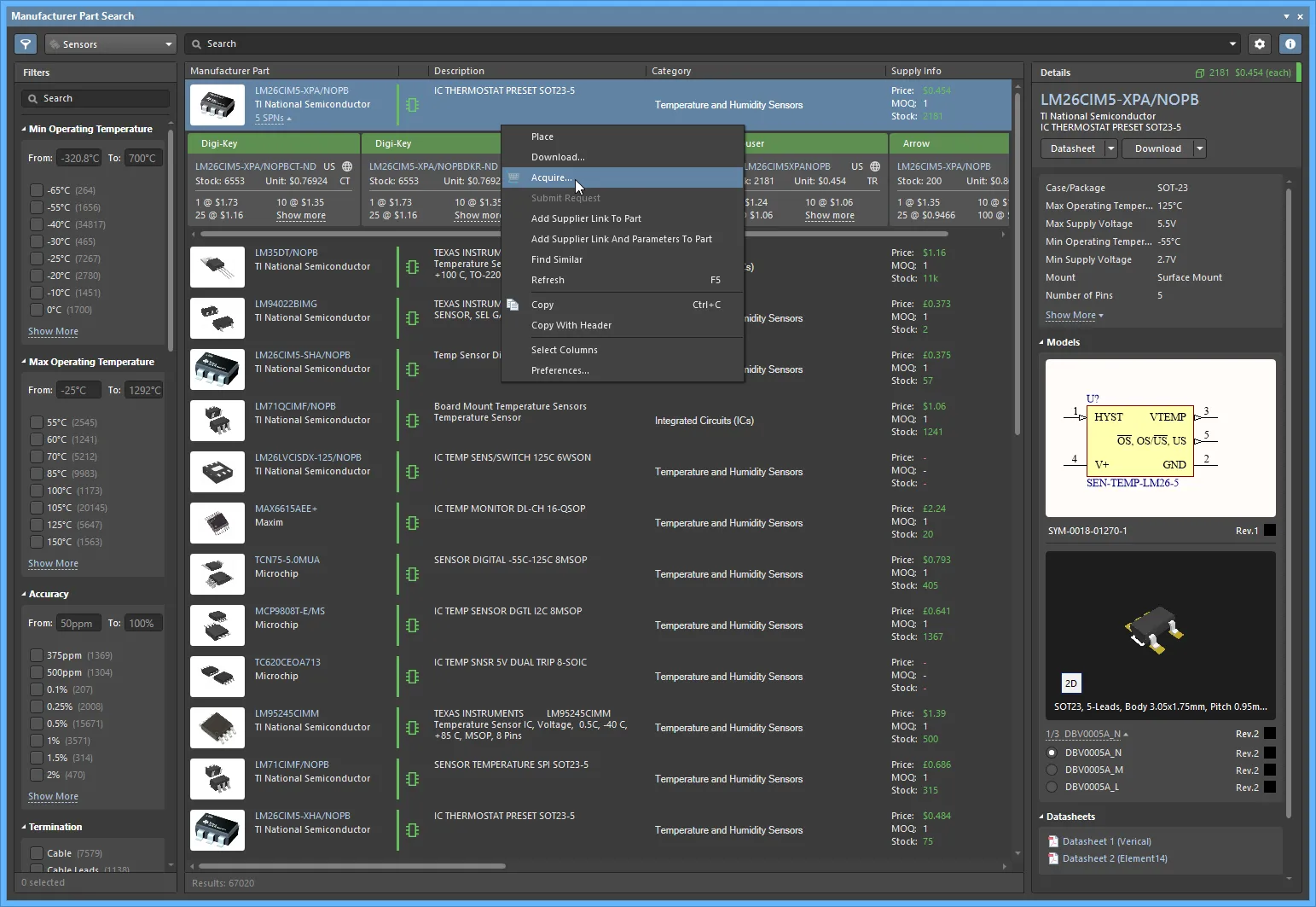The width and height of the screenshot is (1316, 907).
Task: Click component icon beside LM26LVCISDX-125/NOPB
Action: click(413, 472)
